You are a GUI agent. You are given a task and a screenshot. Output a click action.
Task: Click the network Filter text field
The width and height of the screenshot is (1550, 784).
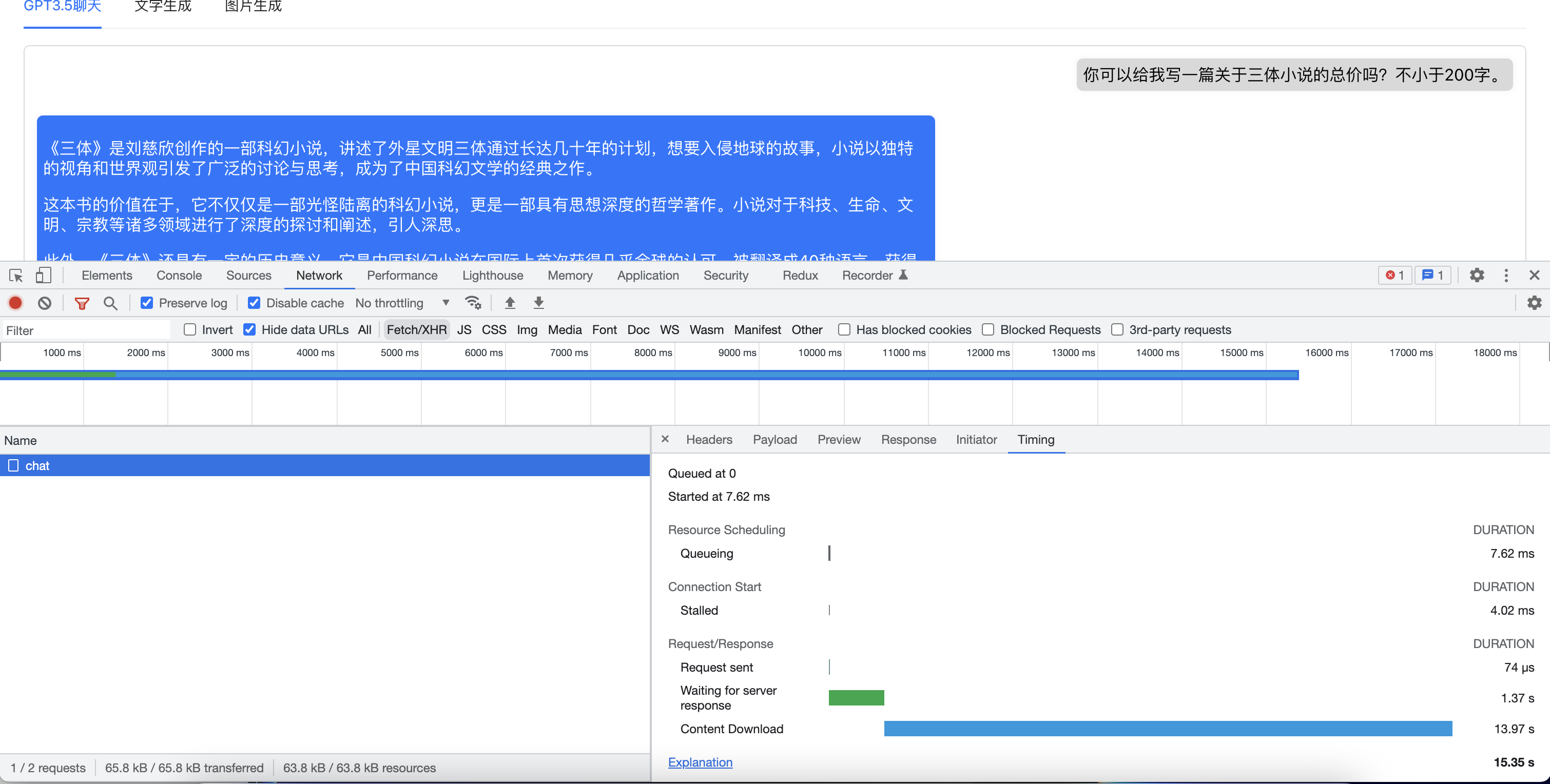click(84, 330)
